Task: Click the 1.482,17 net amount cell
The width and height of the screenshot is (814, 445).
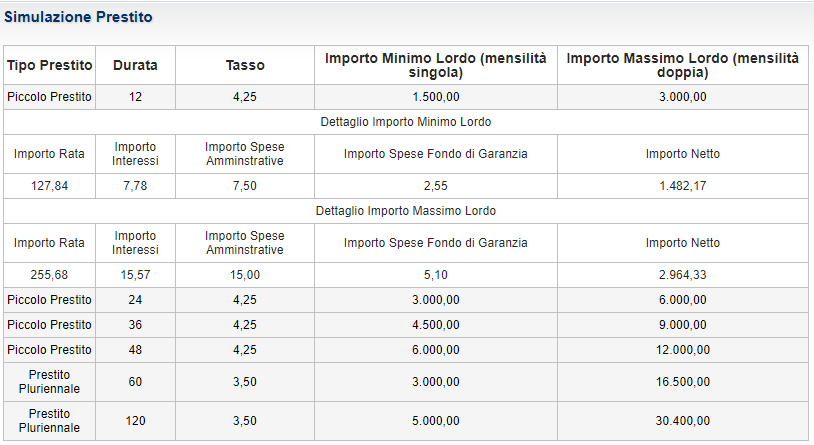Action: 682,185
